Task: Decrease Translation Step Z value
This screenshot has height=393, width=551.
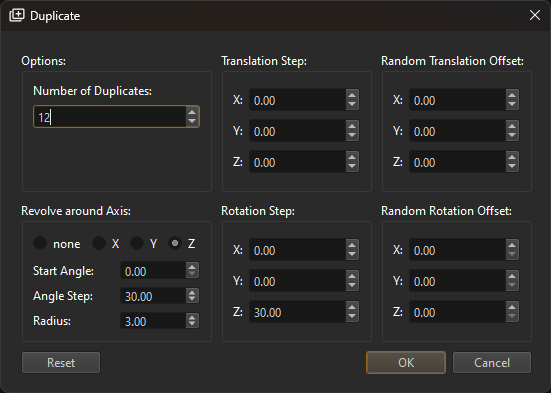Action: 352,166
